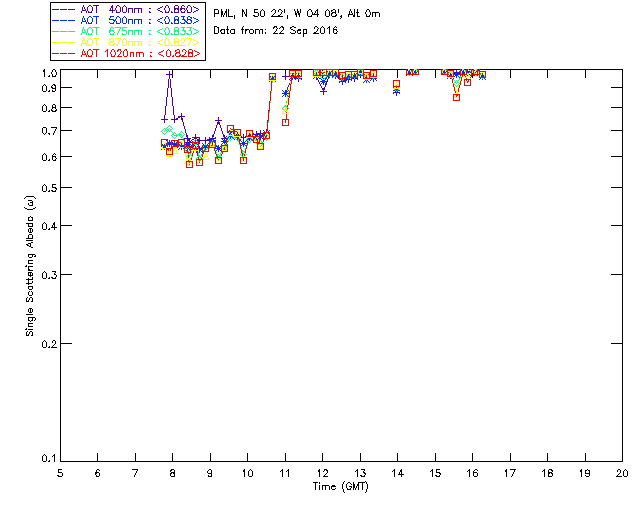Click the hour 5 x-axis tick label
This screenshot has height=512, width=640.
click(x=60, y=473)
